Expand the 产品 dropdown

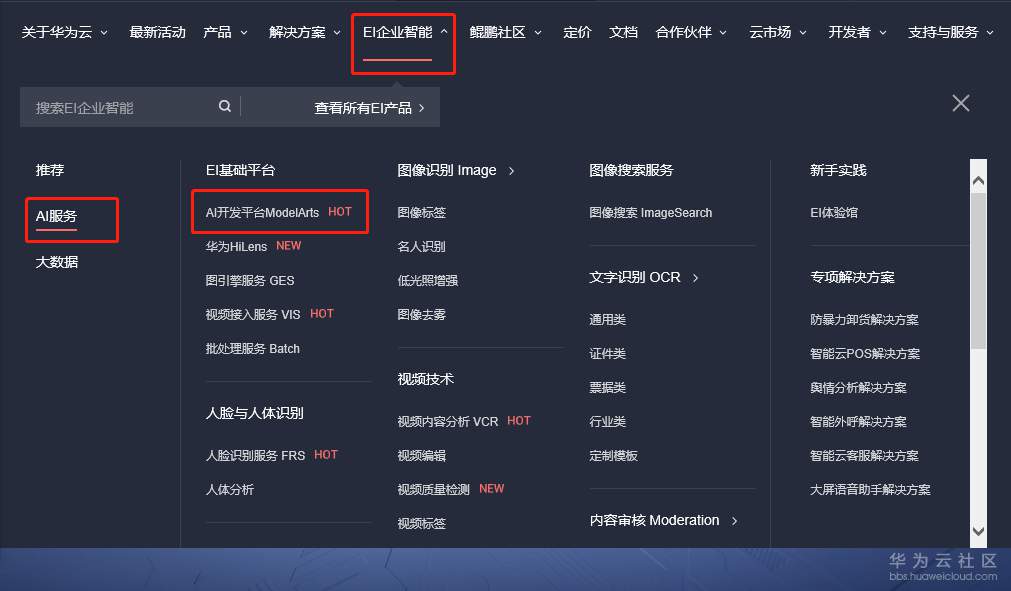[x=225, y=32]
